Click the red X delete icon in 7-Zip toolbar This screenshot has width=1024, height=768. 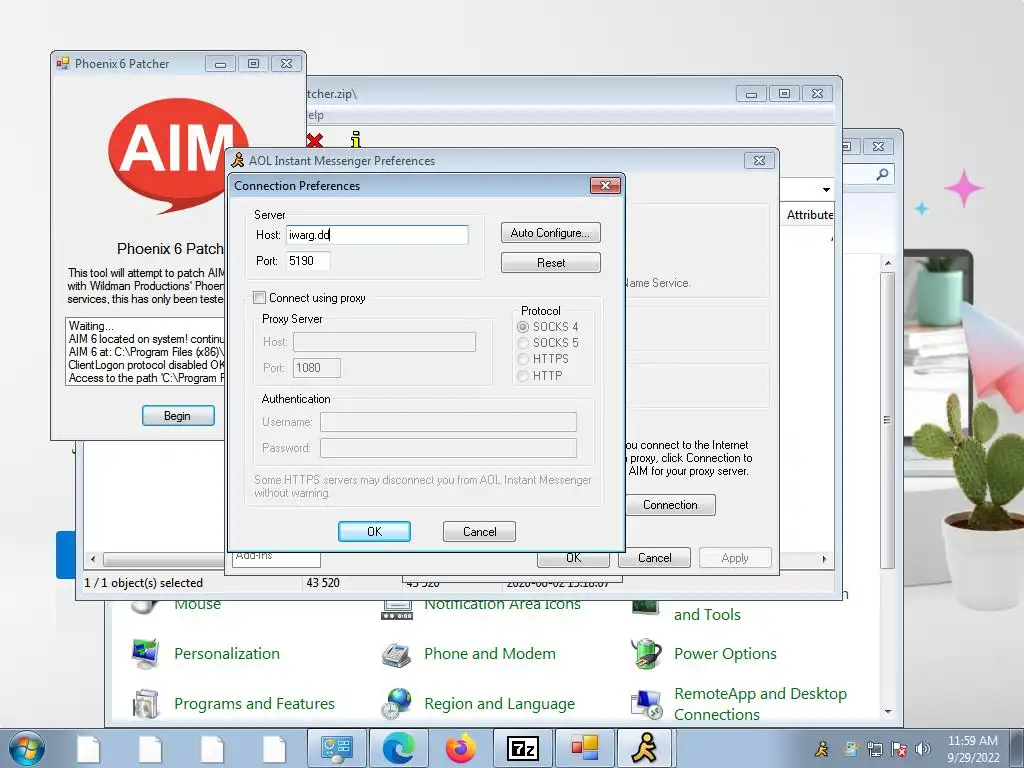coord(315,140)
